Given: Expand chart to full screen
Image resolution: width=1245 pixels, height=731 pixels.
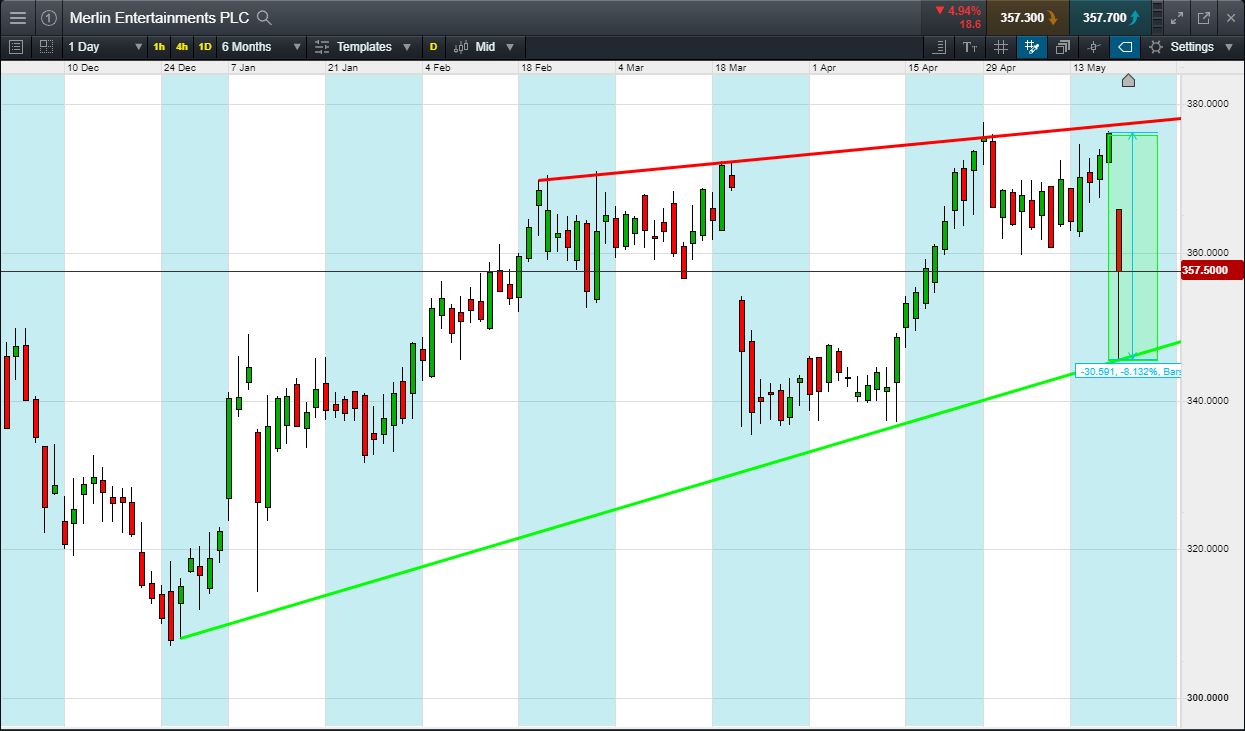Looking at the screenshot, I should [1176, 17].
